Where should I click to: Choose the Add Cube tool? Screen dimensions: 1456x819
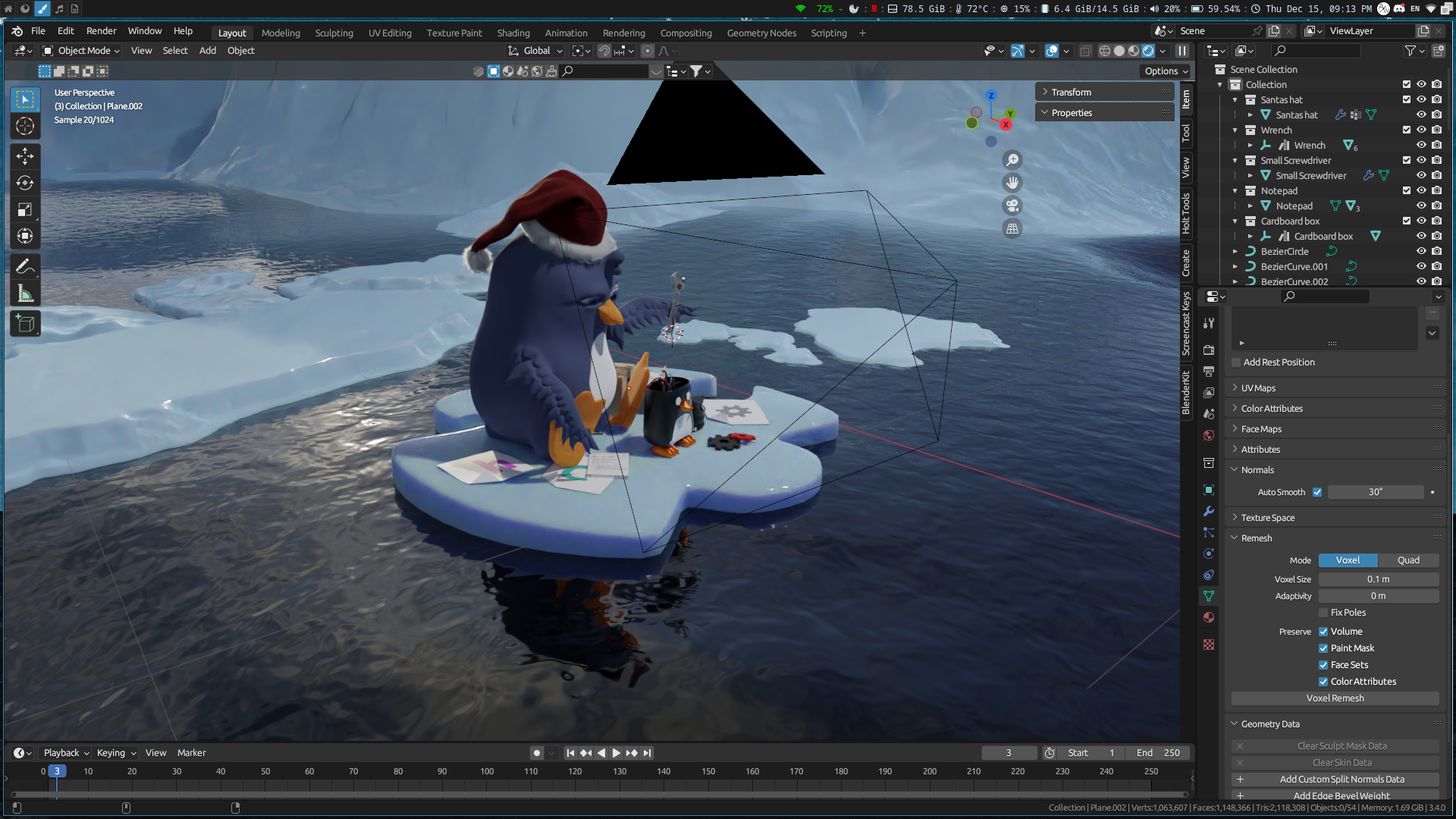pyautogui.click(x=25, y=324)
